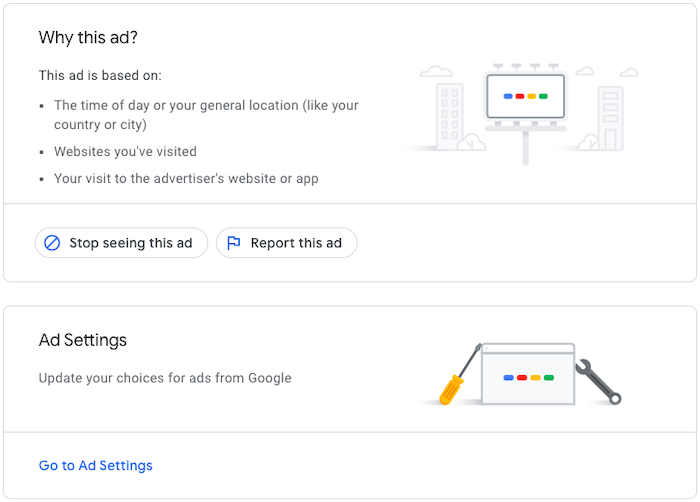This screenshot has height=502, width=700.
Task: Click the blue flag report icon
Action: coord(233,243)
